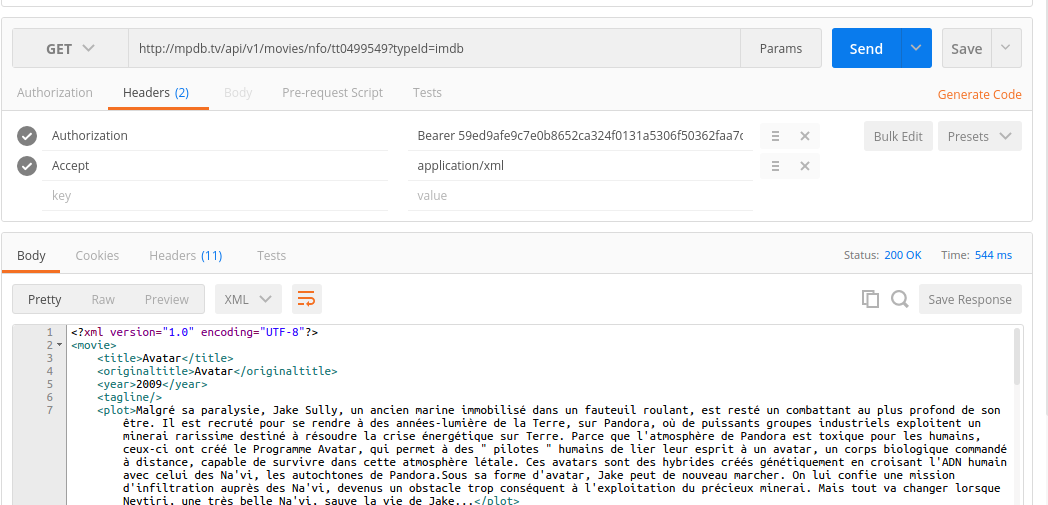
Task: Edit the application/xml value field
Action: (580, 166)
